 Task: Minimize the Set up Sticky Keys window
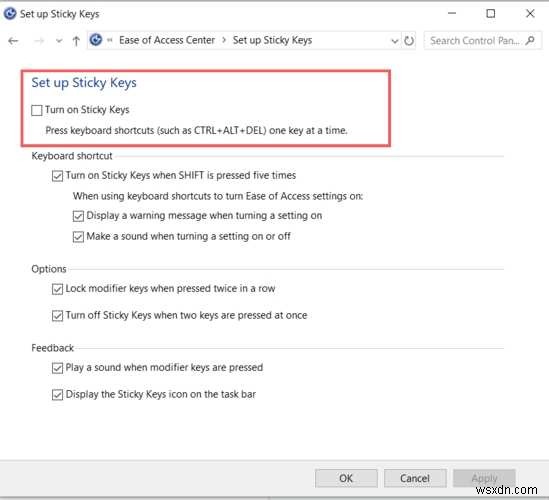(x=452, y=13)
